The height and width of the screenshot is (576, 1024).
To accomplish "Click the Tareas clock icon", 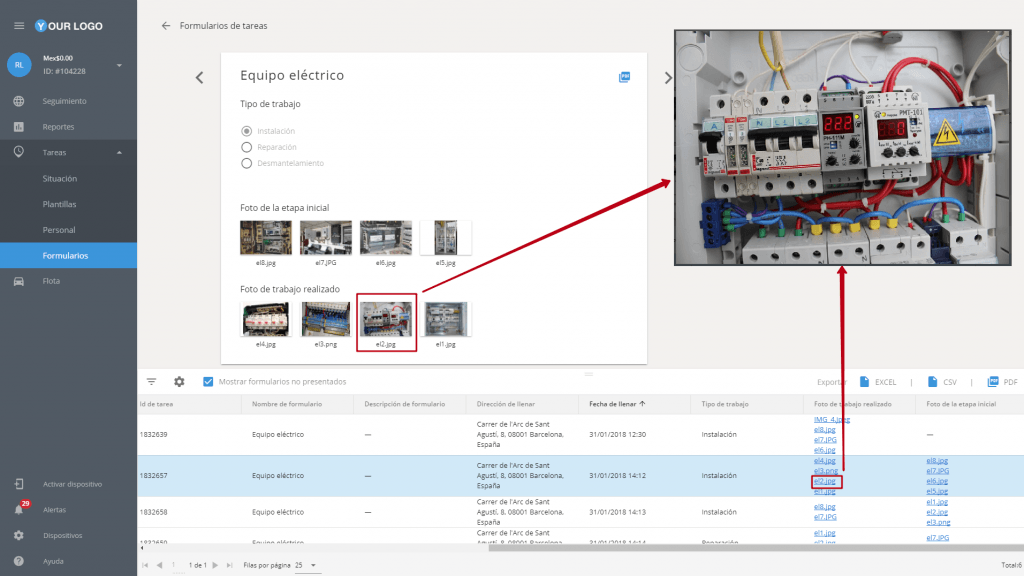I will (x=19, y=152).
